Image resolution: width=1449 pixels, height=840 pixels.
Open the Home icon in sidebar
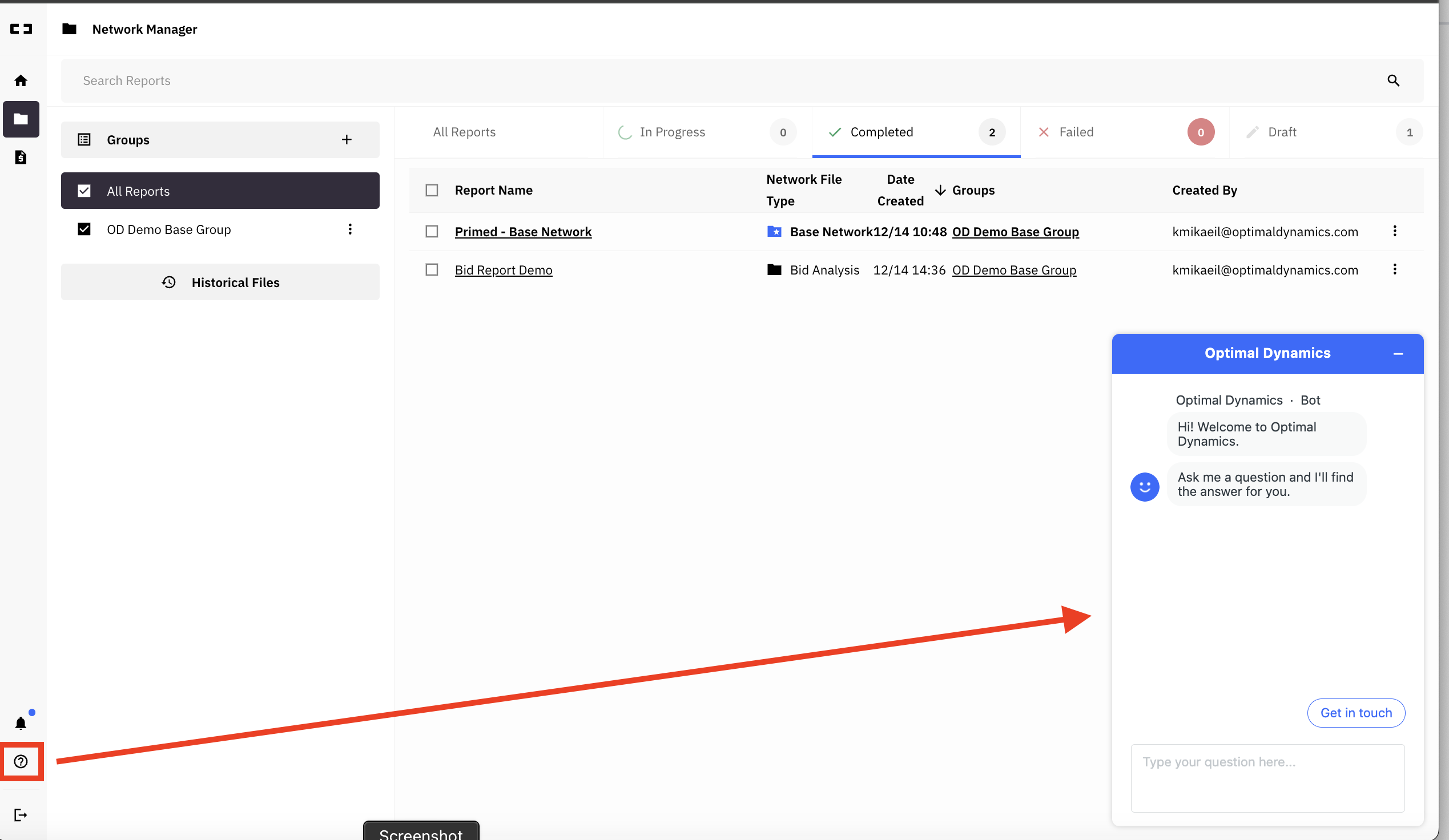click(21, 80)
